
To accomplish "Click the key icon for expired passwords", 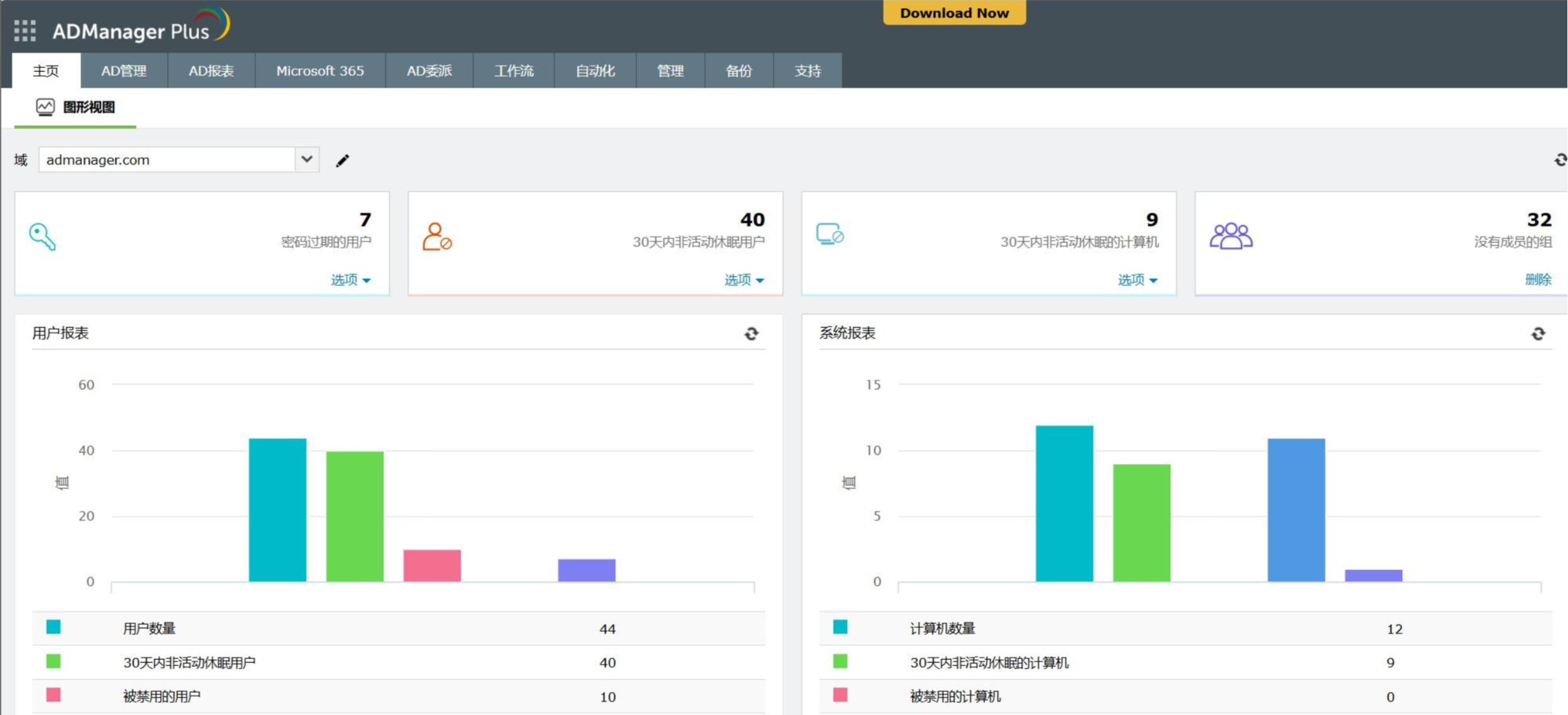I will 42,236.
